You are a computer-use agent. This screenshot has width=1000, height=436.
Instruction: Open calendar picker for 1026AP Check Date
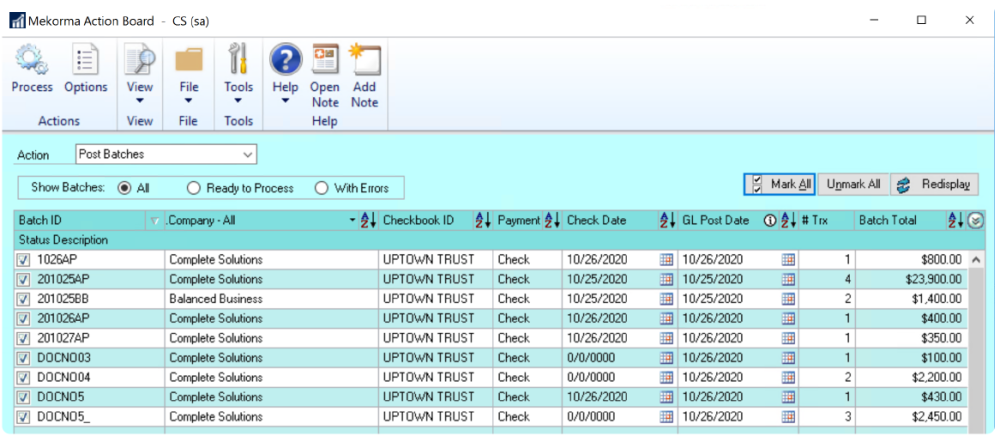(x=666, y=259)
